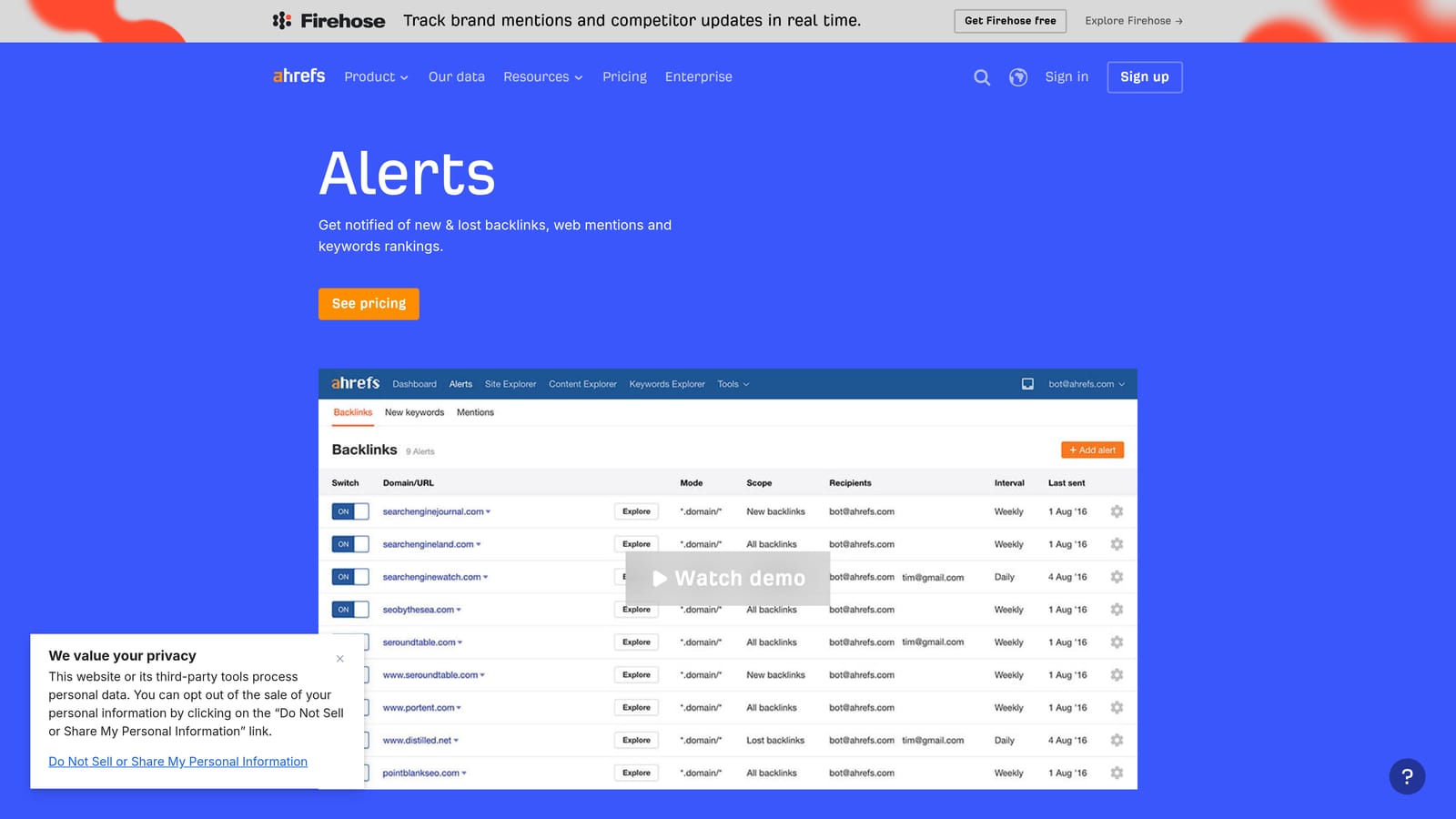Screen dimensions: 1456x819
Task: Open the gear settings for searchenginewatch.com row
Action: coord(1117,577)
